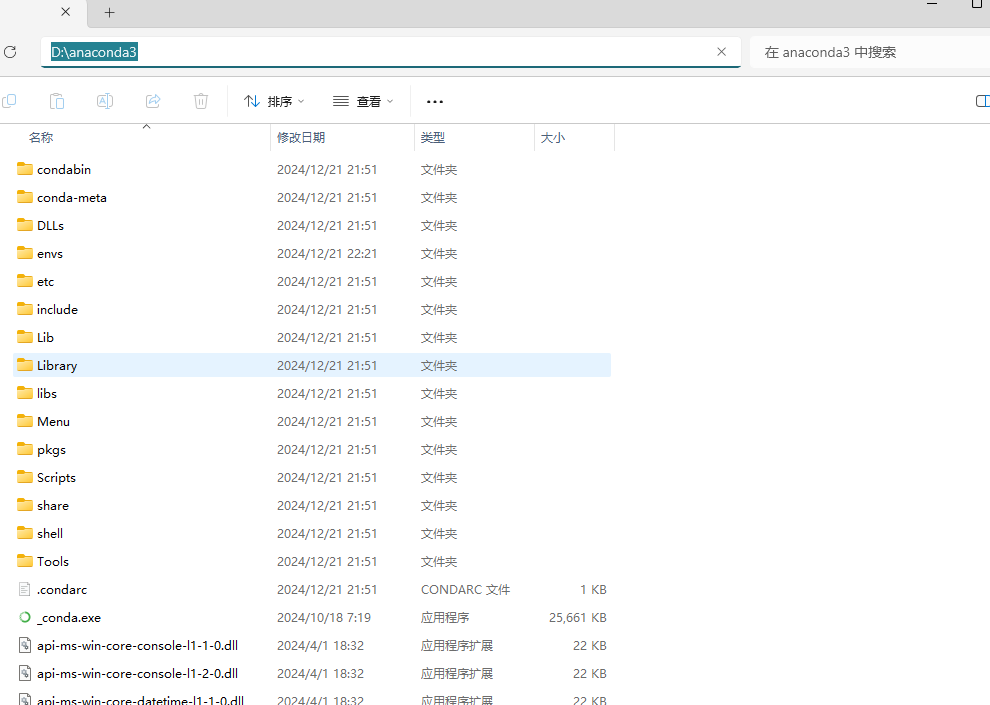The height and width of the screenshot is (705, 990).
Task: Click the Share toolbar icon
Action: pyautogui.click(x=153, y=101)
